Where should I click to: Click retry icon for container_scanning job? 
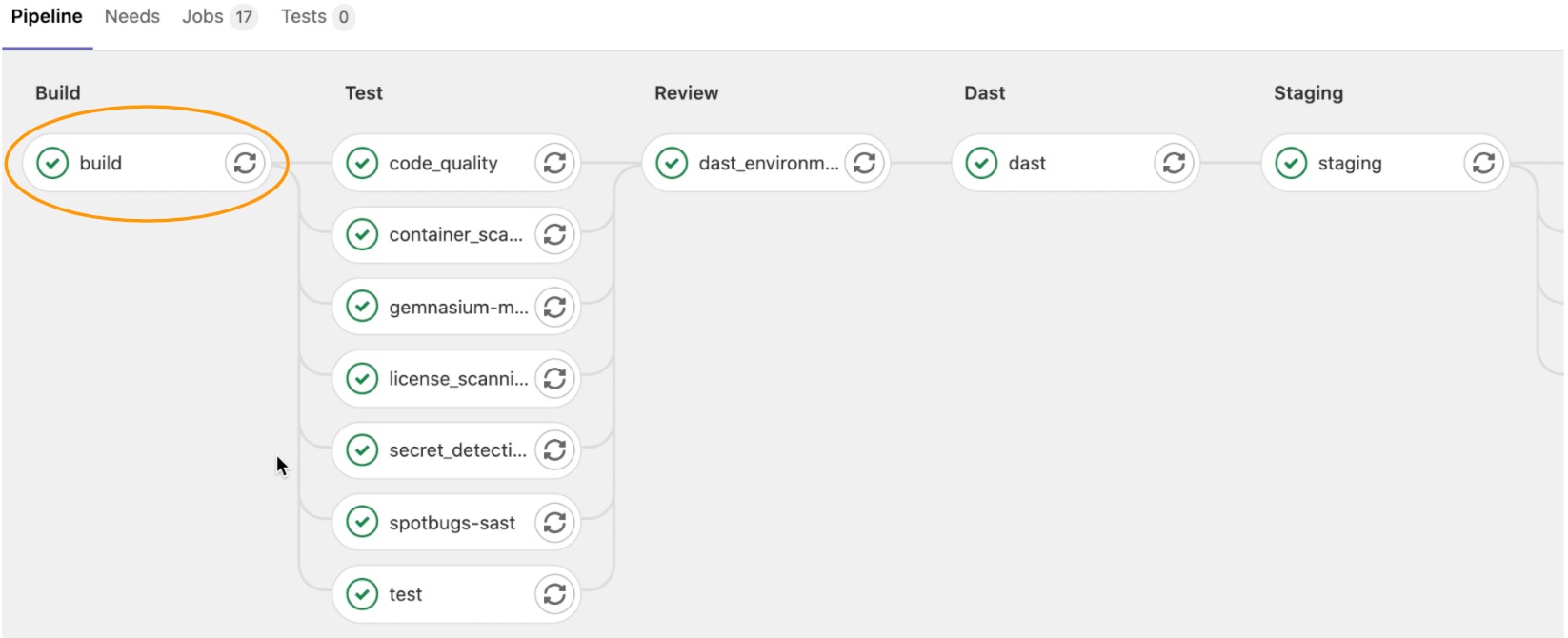[554, 234]
